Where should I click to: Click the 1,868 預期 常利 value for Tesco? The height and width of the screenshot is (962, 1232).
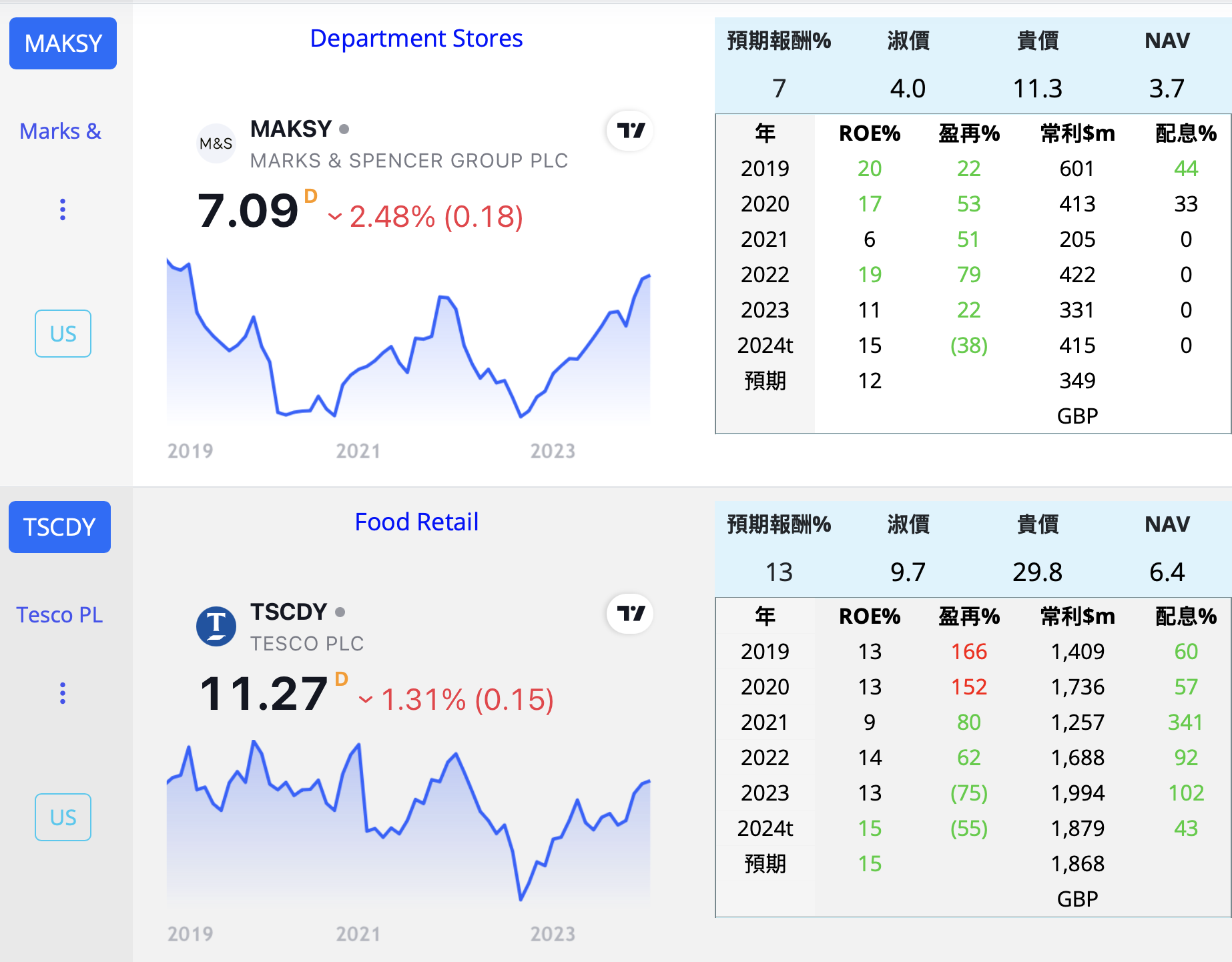tap(1077, 864)
